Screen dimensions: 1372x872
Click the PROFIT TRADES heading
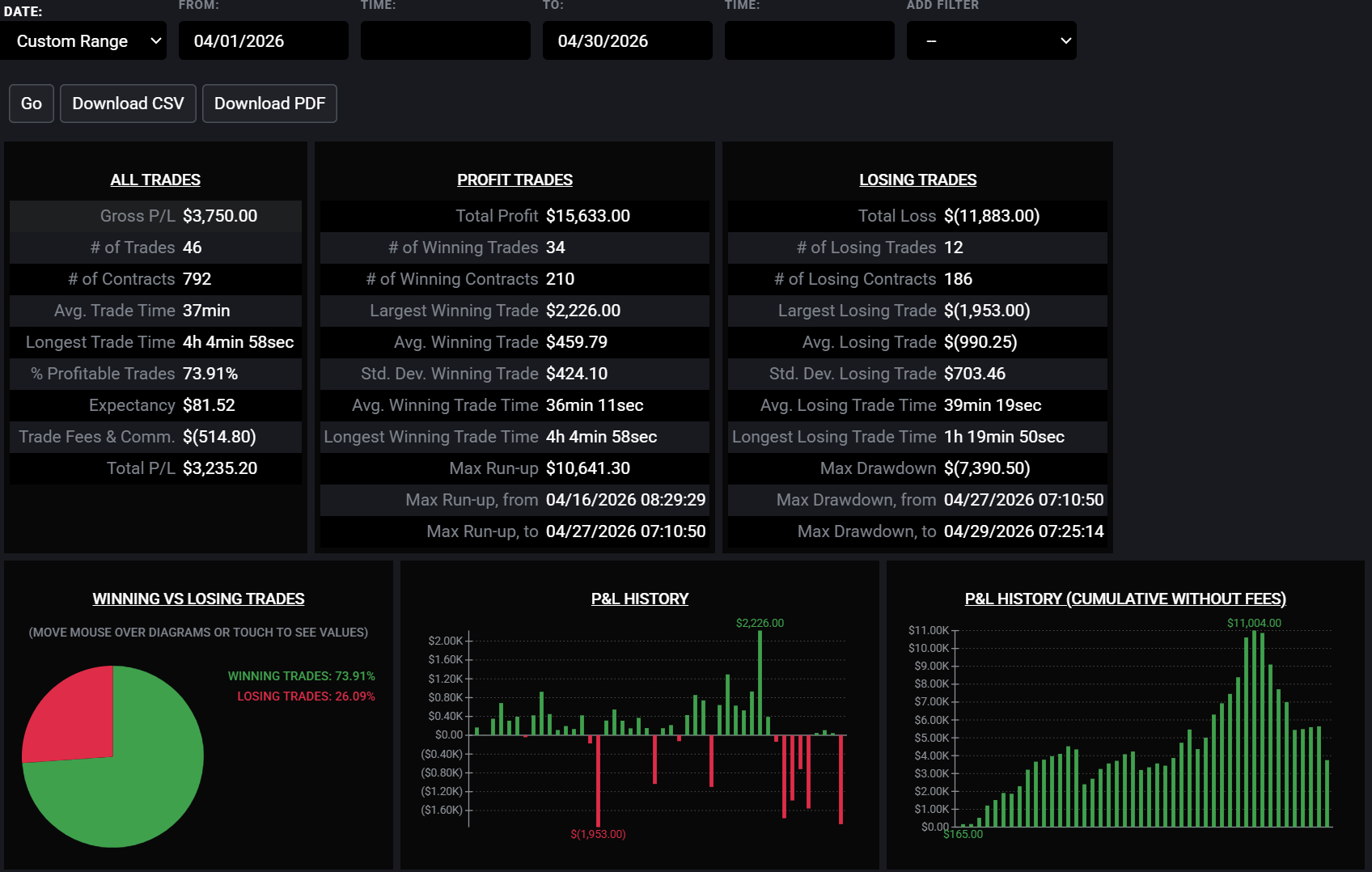pyautogui.click(x=514, y=180)
